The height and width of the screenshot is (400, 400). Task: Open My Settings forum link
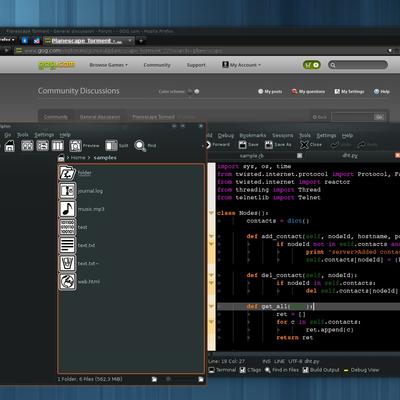point(349,91)
